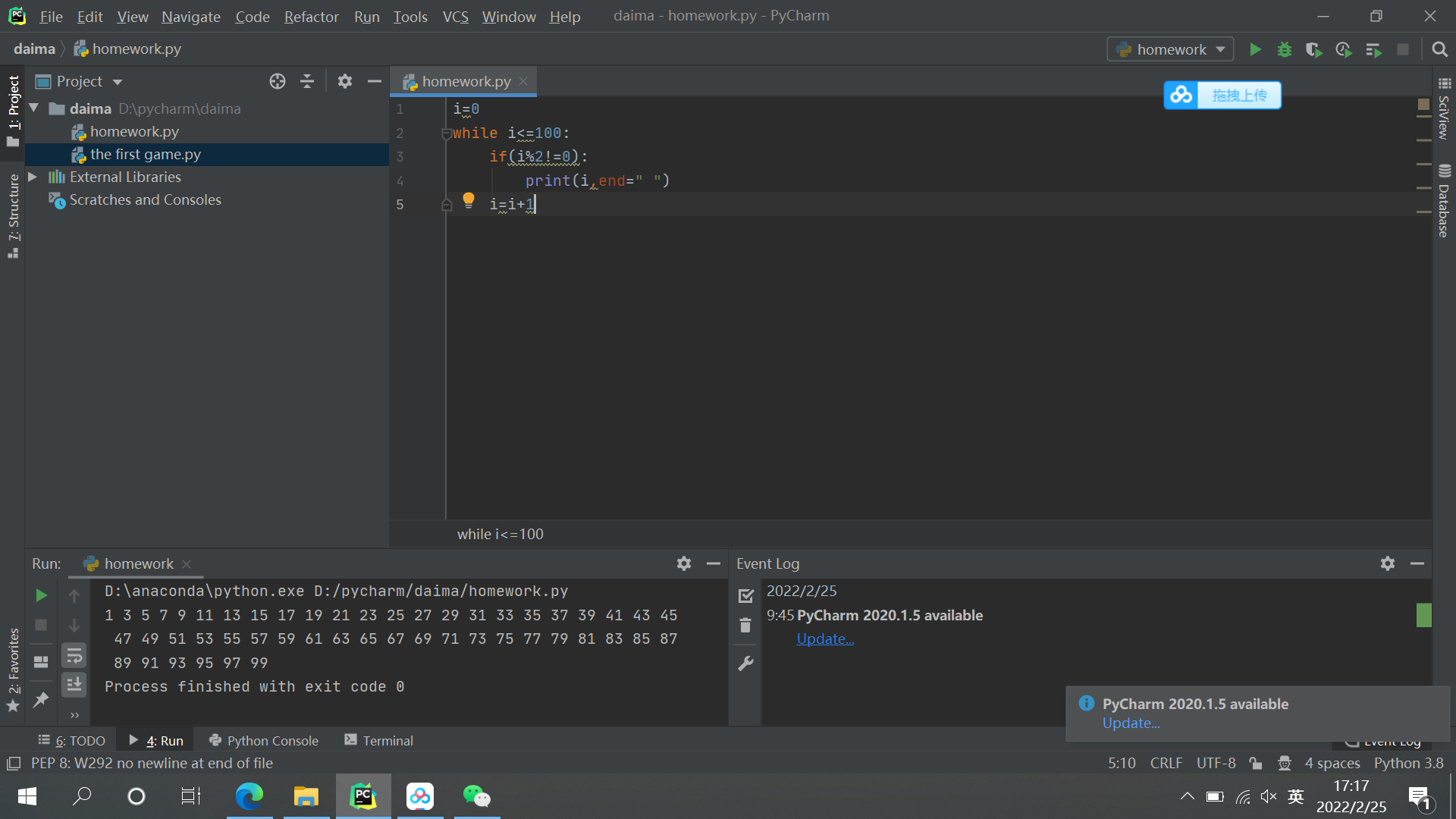Open Event Log wrench settings icon
Screen dimensions: 1456x819
tap(745, 664)
